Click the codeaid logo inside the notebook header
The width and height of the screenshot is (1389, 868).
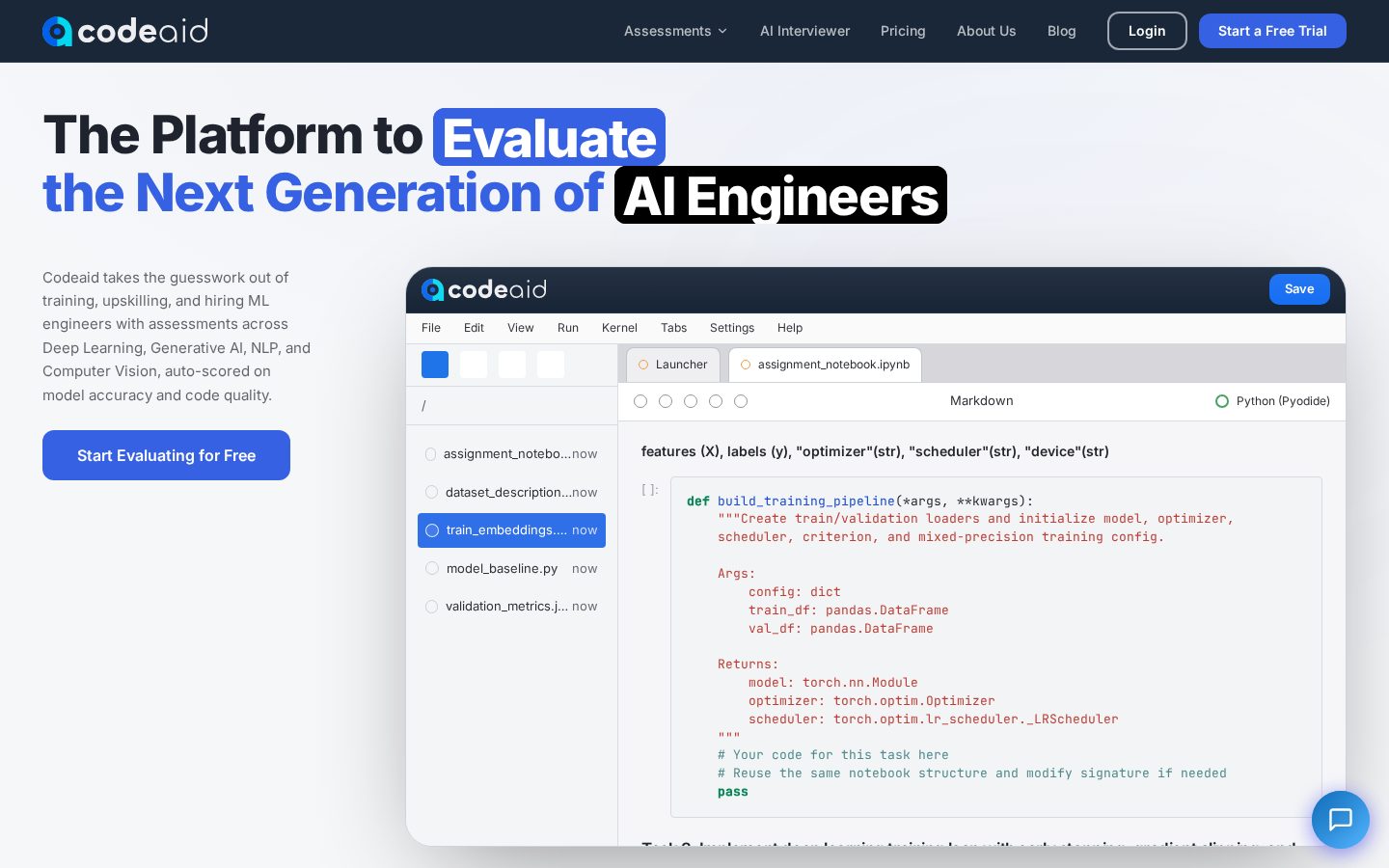click(484, 289)
